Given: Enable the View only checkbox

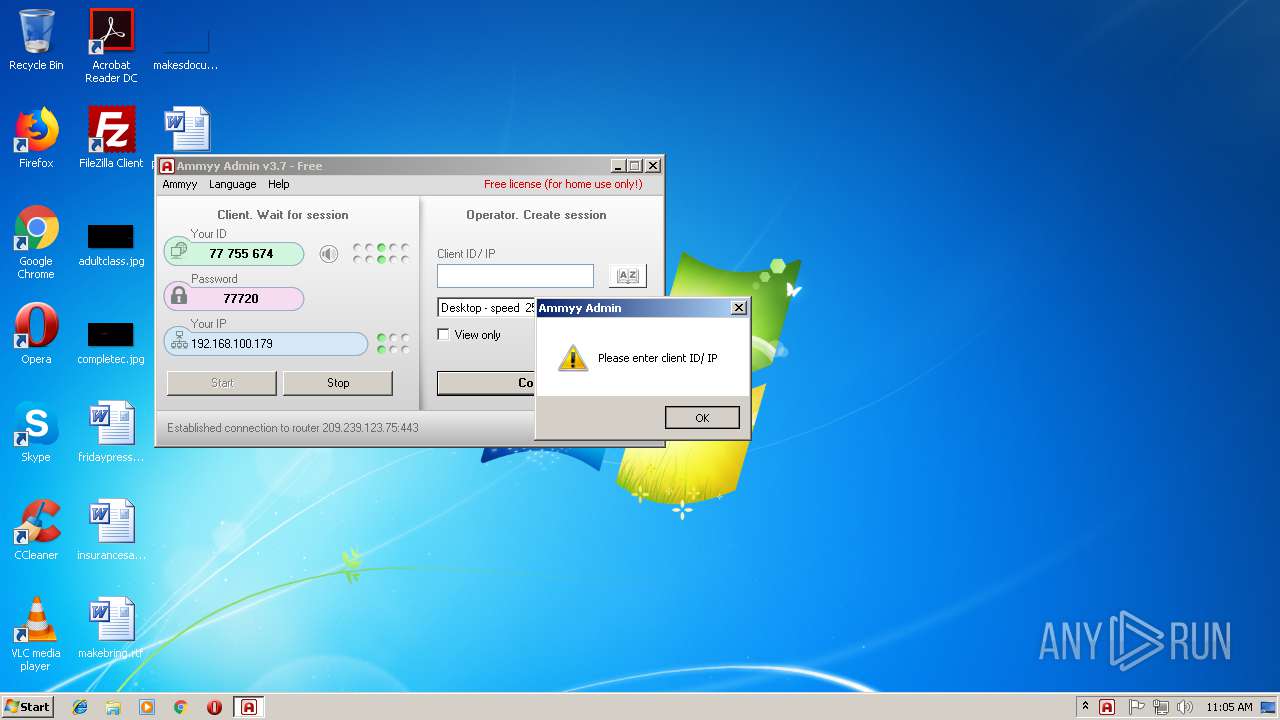Looking at the screenshot, I should tap(444, 335).
